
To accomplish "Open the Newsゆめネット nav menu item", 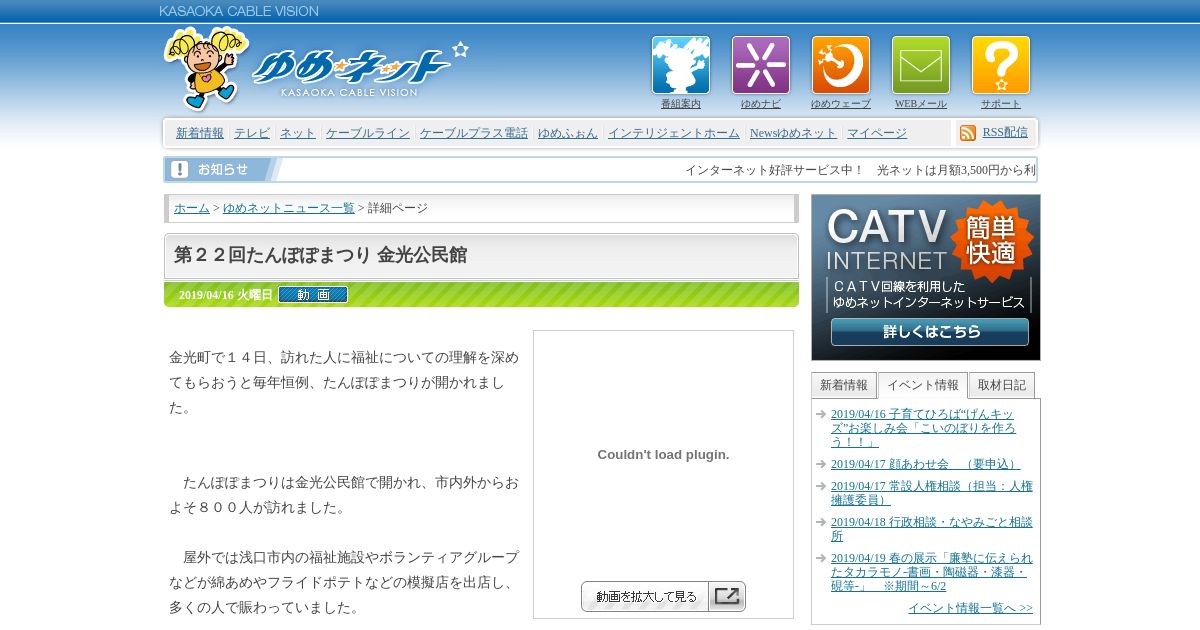I will 793,133.
